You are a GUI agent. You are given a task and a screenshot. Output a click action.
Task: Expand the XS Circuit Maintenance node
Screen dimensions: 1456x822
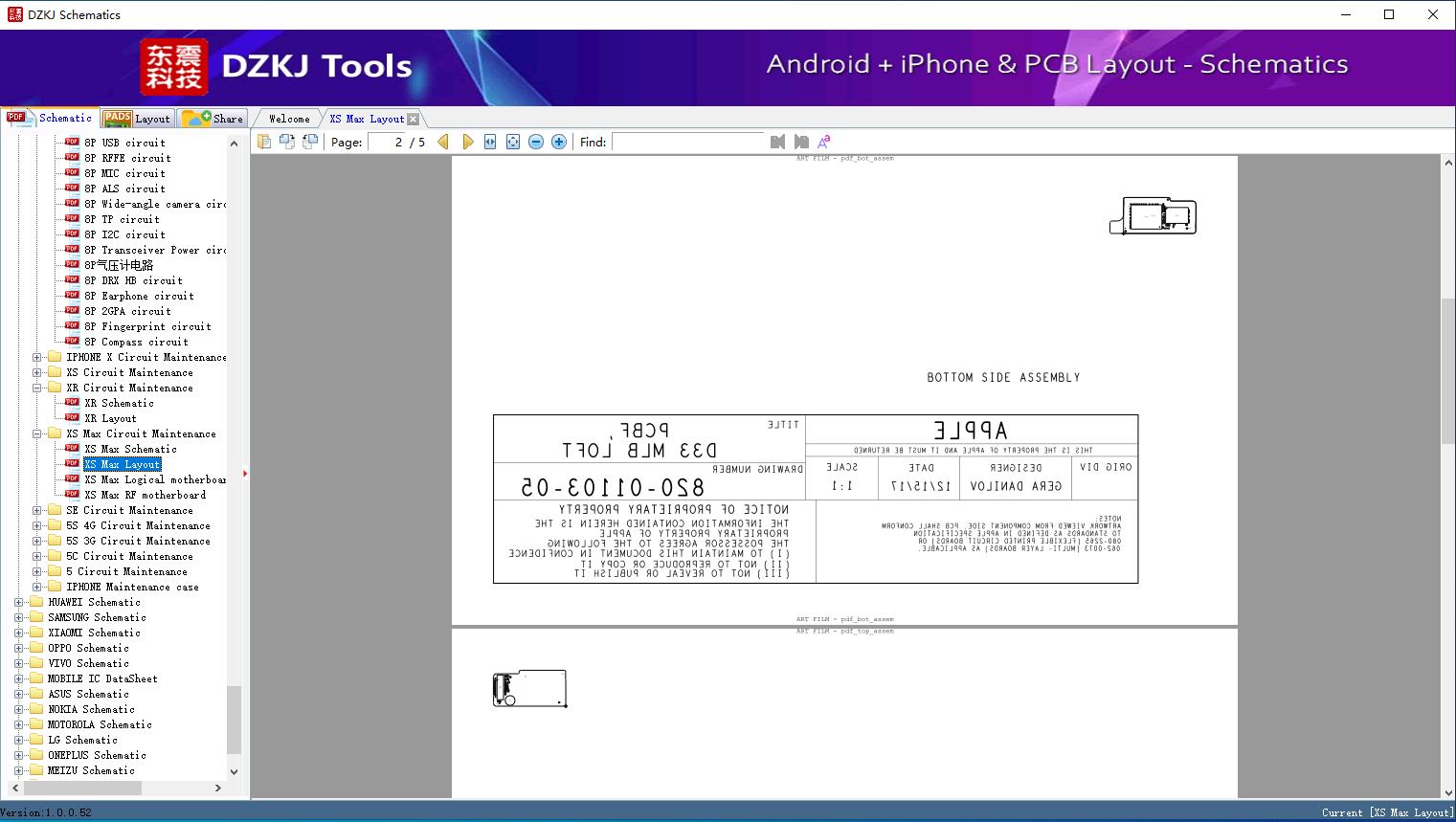click(36, 372)
